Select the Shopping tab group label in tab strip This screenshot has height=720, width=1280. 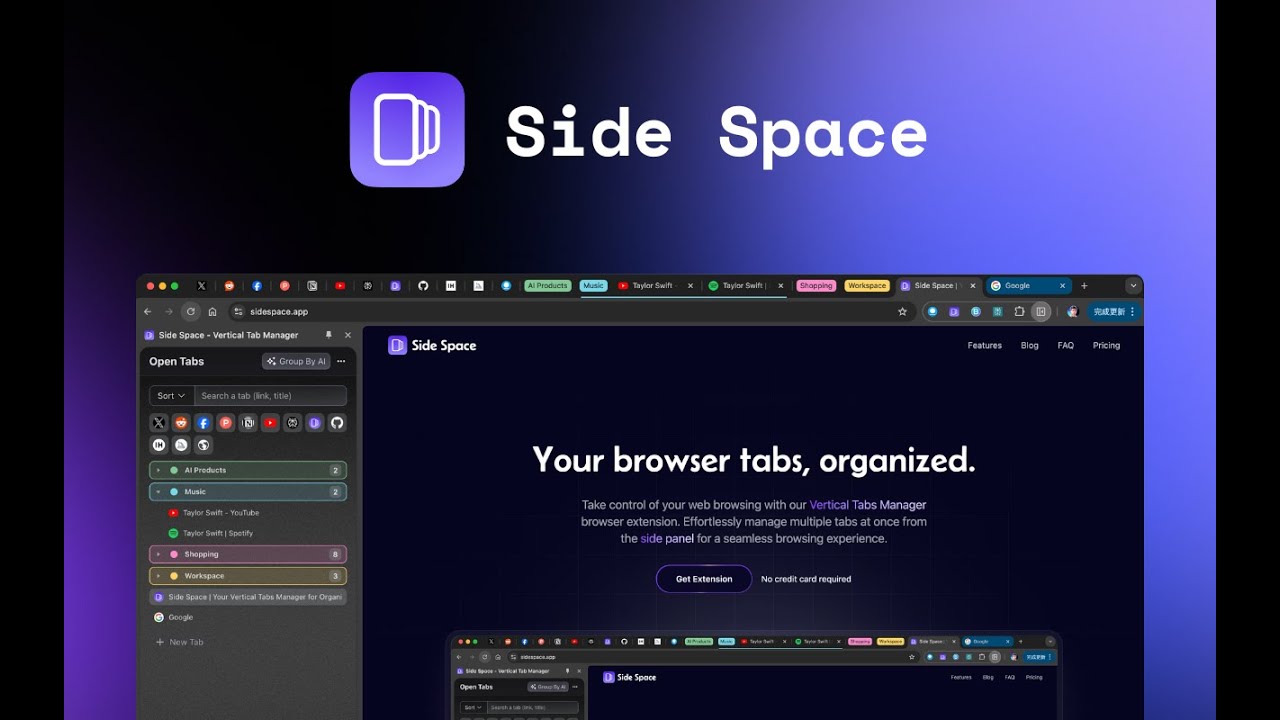click(x=816, y=285)
